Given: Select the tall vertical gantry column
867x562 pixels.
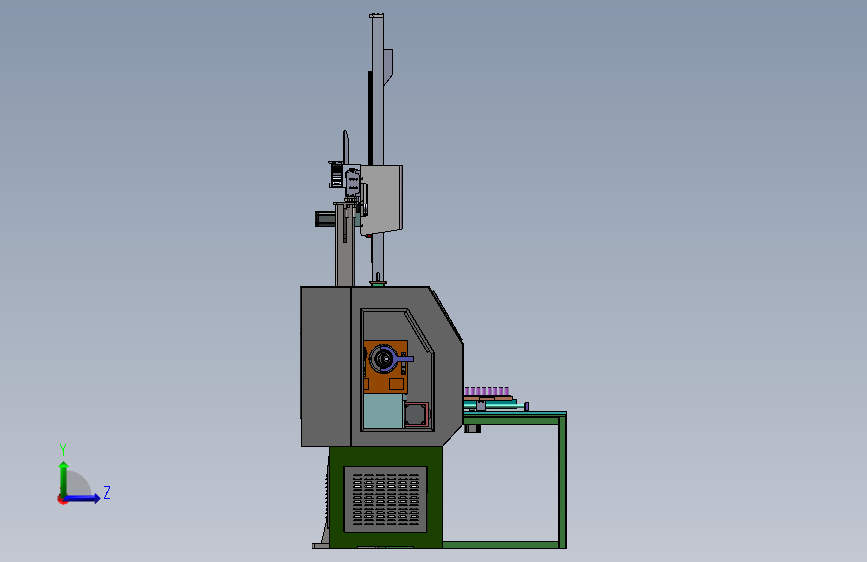Looking at the screenshot, I should click(377, 147).
